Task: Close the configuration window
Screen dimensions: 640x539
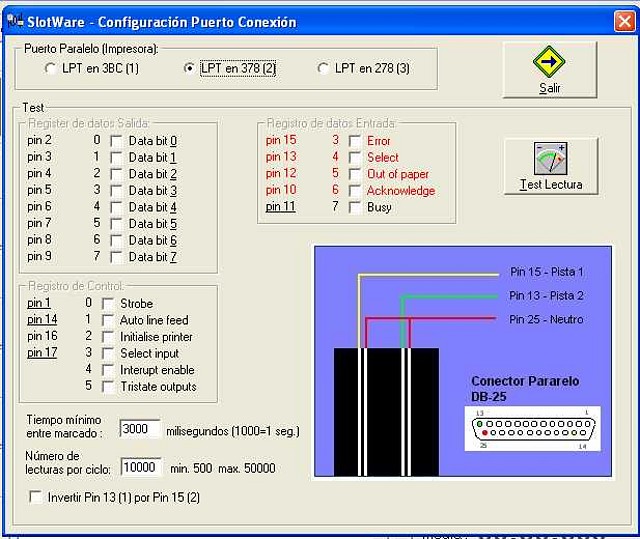Action: click(624, 21)
